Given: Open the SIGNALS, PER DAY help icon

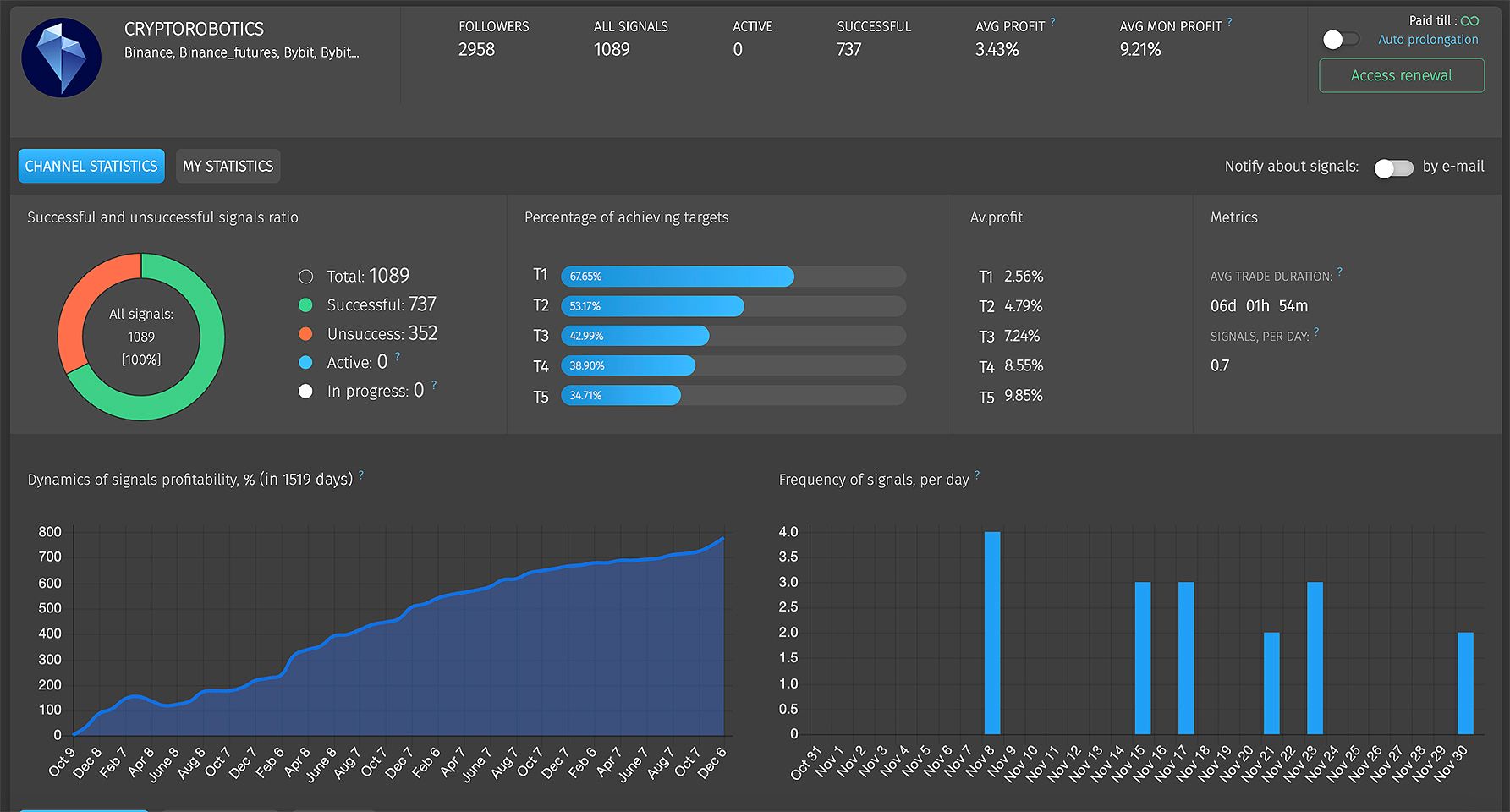Looking at the screenshot, I should click(x=1316, y=332).
